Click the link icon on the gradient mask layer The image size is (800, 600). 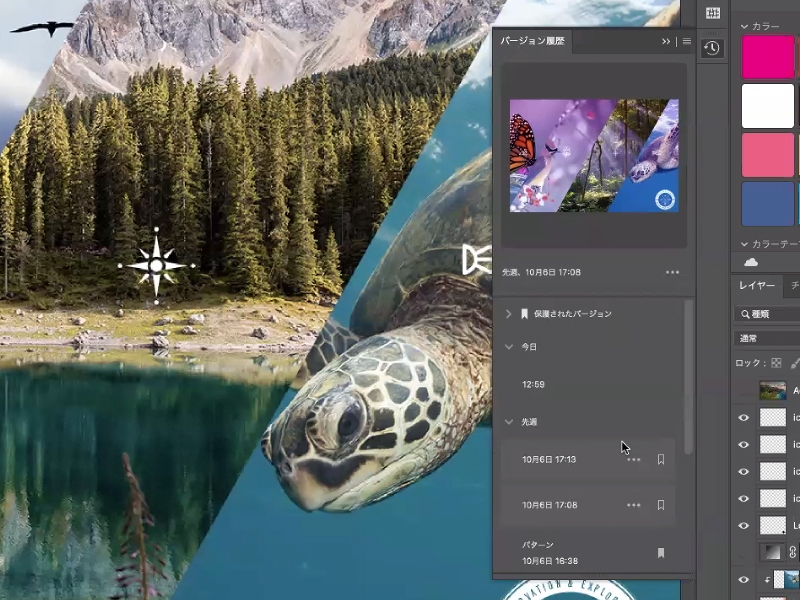[792, 552]
